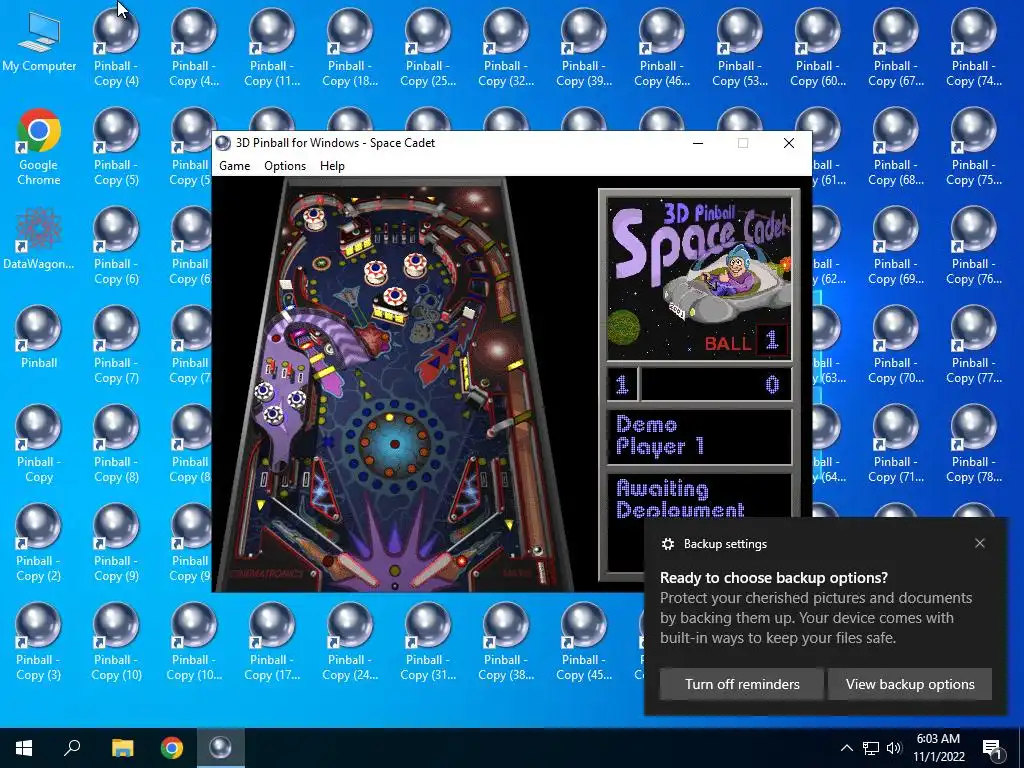The width and height of the screenshot is (1024, 768).
Task: Select Pinball - Copy (46...) shortcut
Action: coord(662,48)
